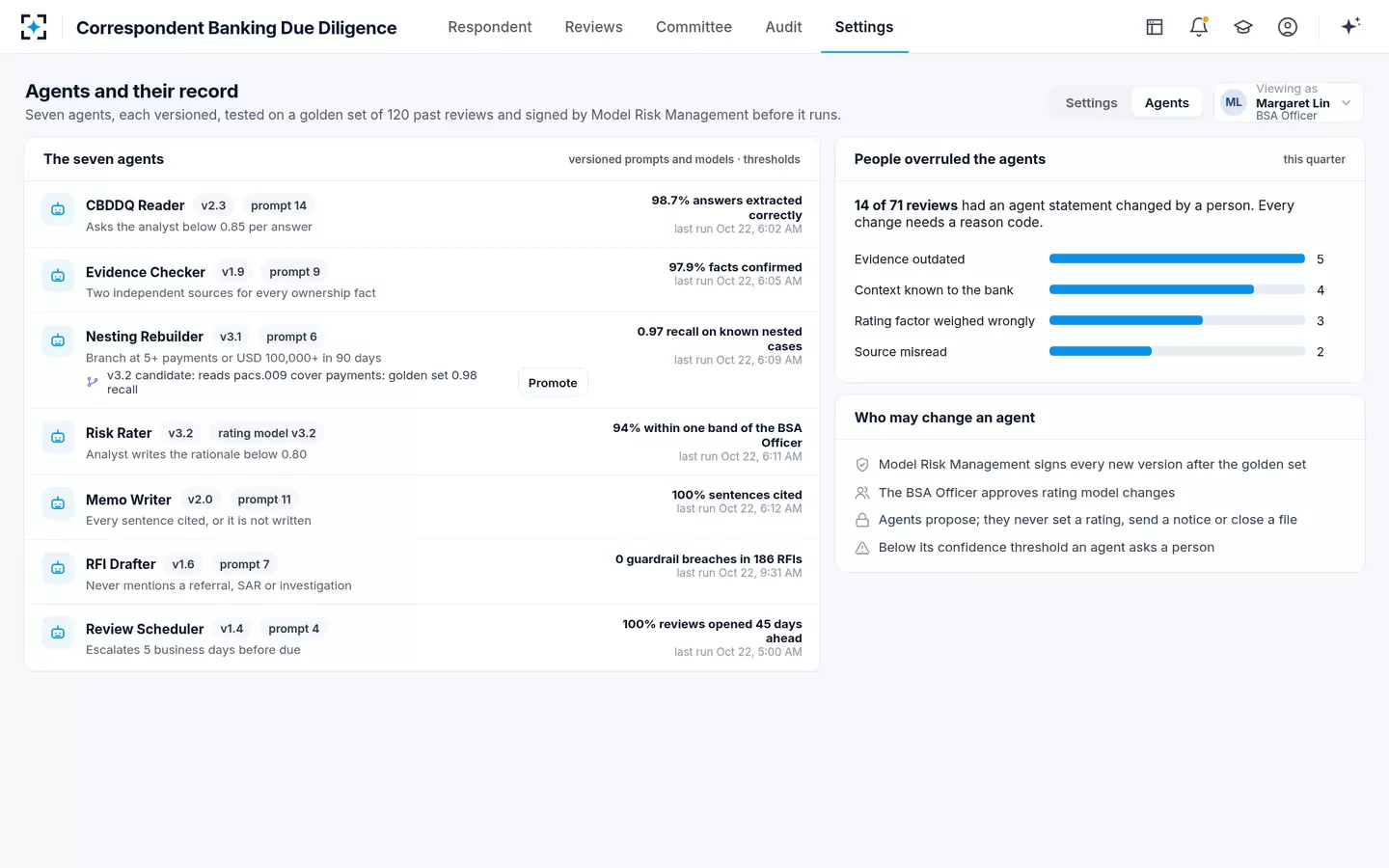Click the Rating factor weighed wrongly bar
Screen dimensions: 1389x868
(1177, 320)
